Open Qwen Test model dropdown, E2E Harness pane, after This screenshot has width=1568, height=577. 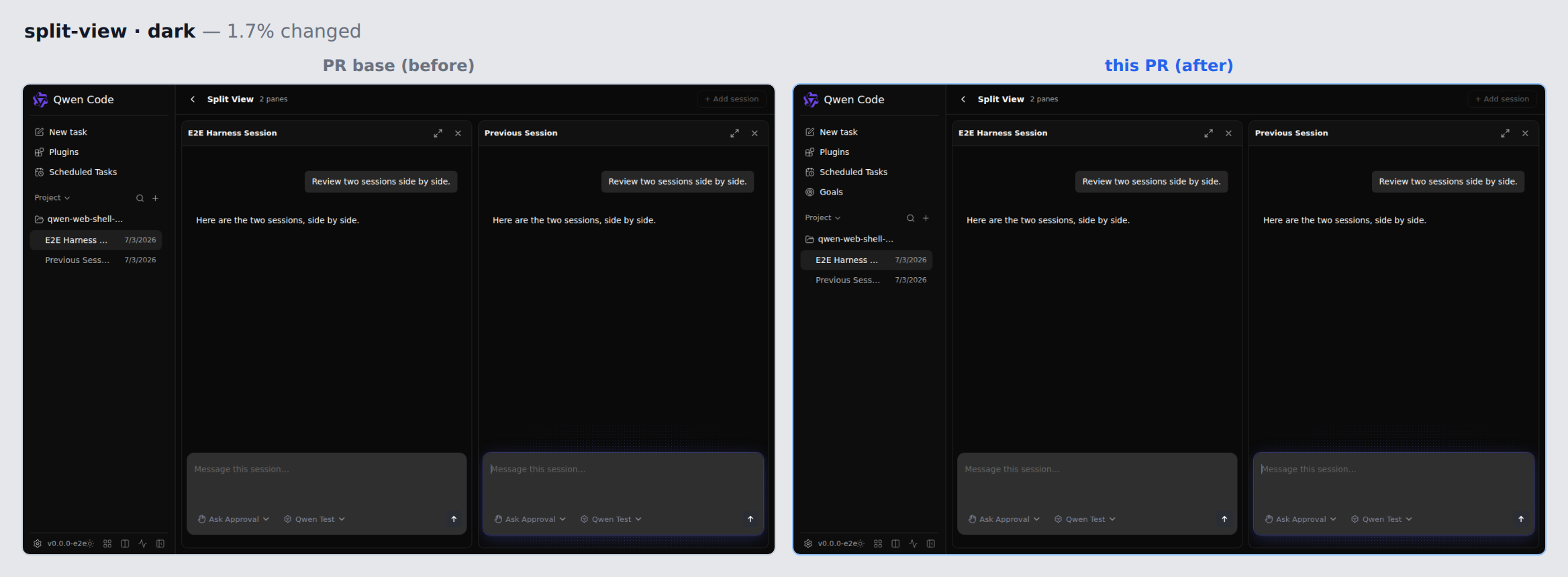point(1085,519)
